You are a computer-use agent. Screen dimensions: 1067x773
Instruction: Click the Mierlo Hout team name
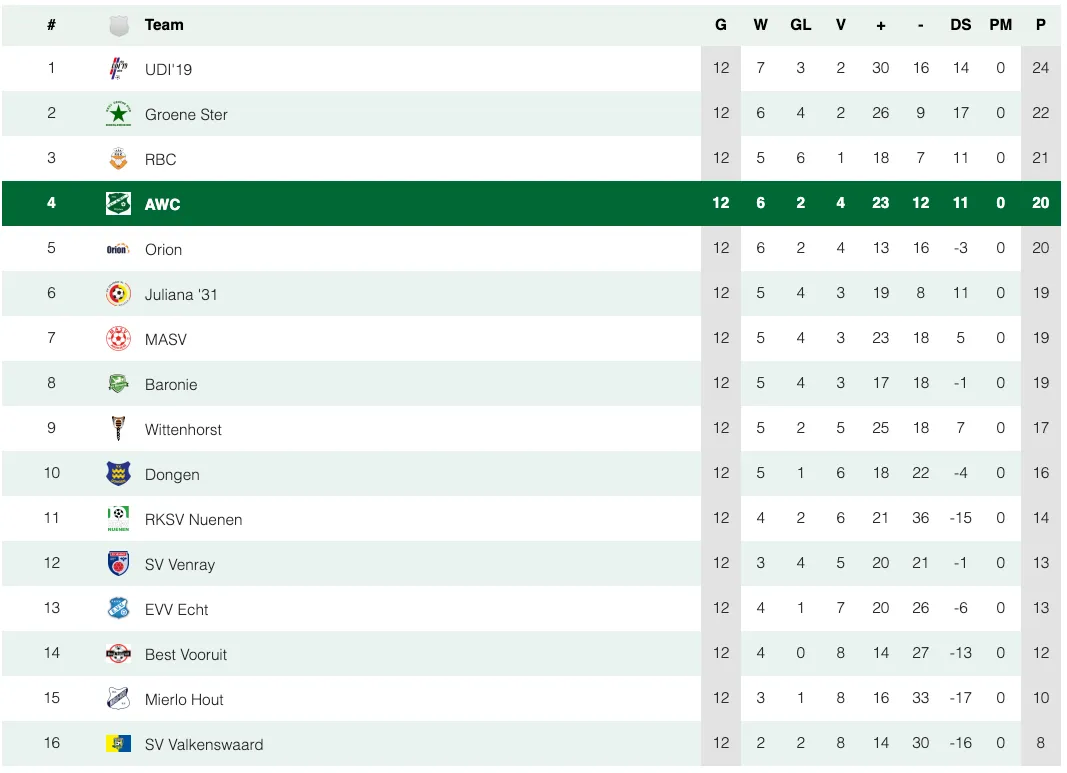coord(184,700)
